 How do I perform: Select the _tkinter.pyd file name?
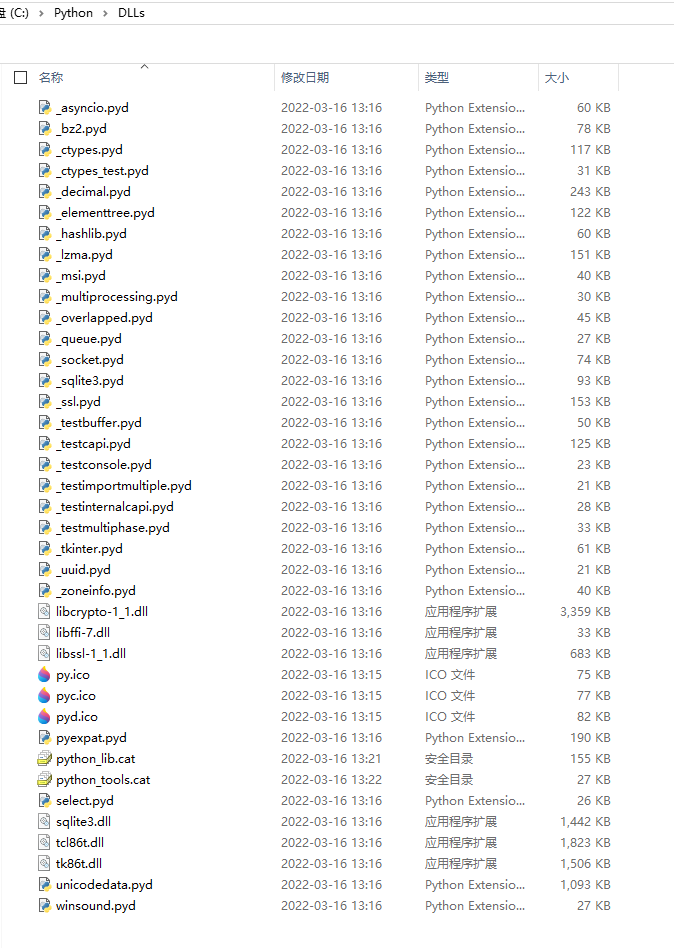coord(89,549)
